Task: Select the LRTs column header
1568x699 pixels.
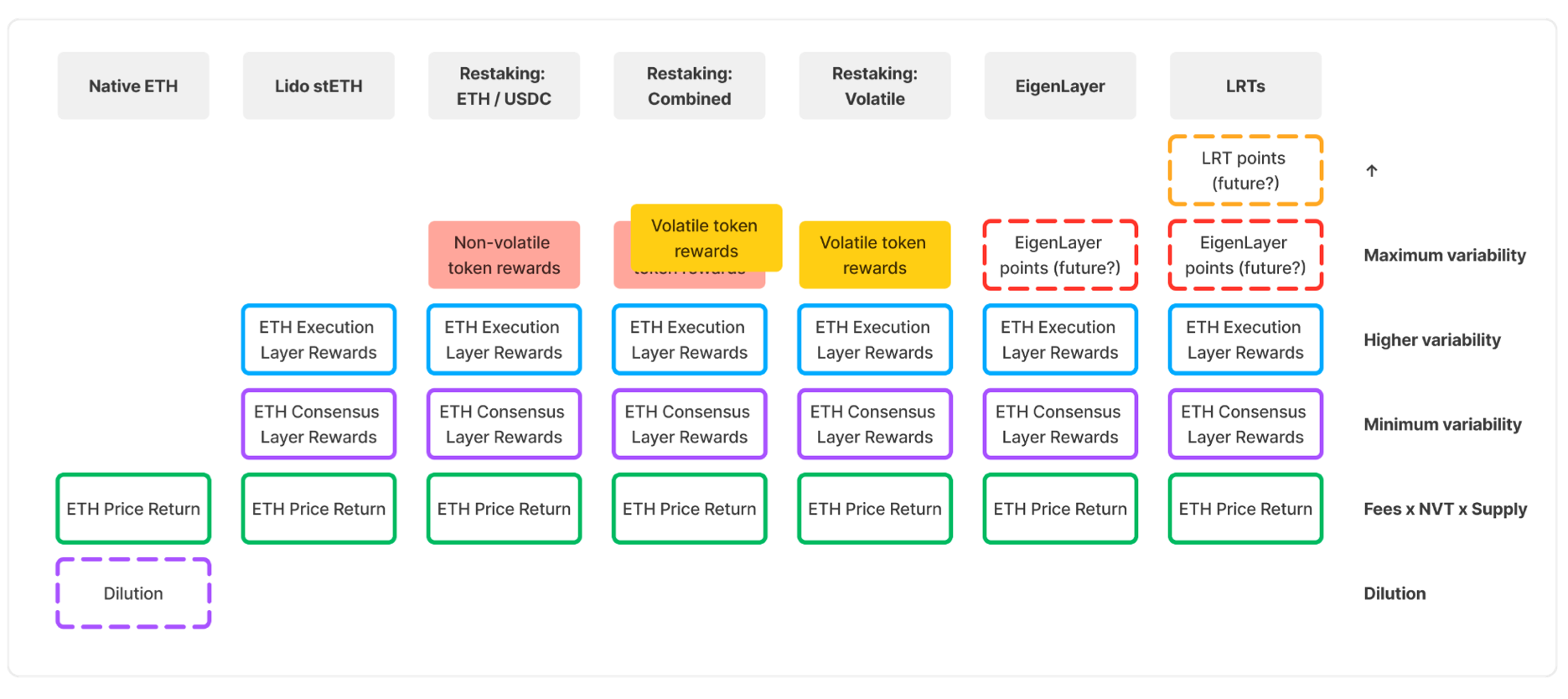Action: 1245,85
